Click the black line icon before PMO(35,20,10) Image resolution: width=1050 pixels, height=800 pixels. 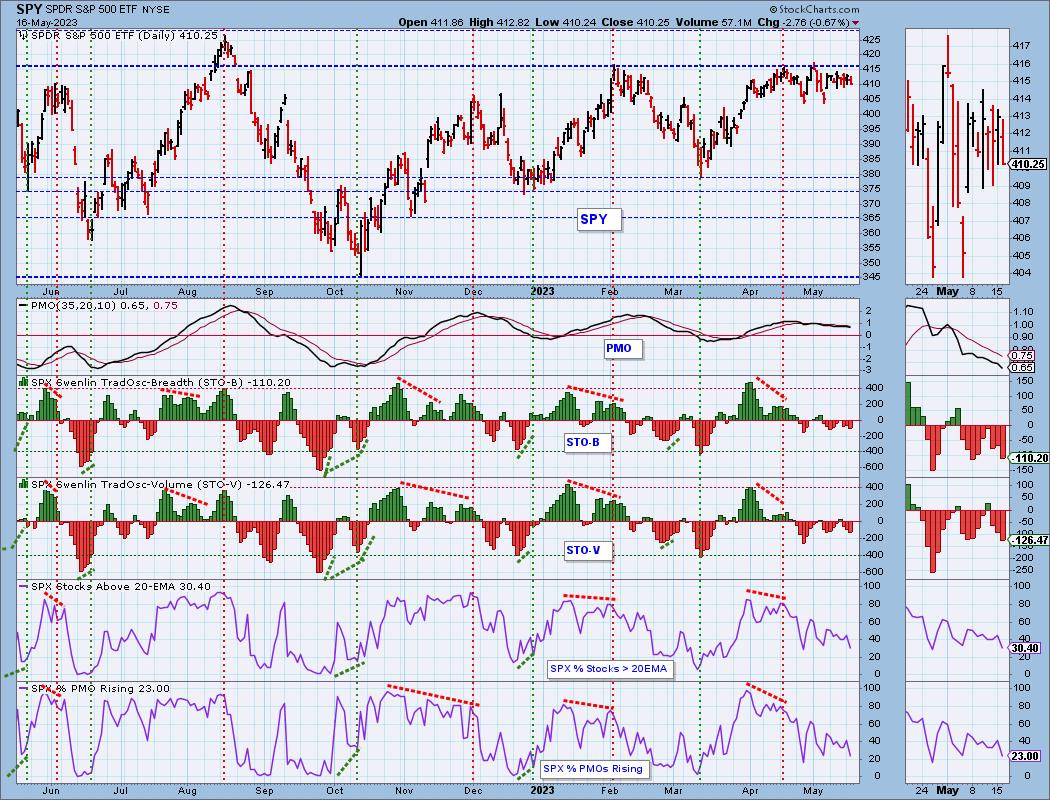[24, 305]
